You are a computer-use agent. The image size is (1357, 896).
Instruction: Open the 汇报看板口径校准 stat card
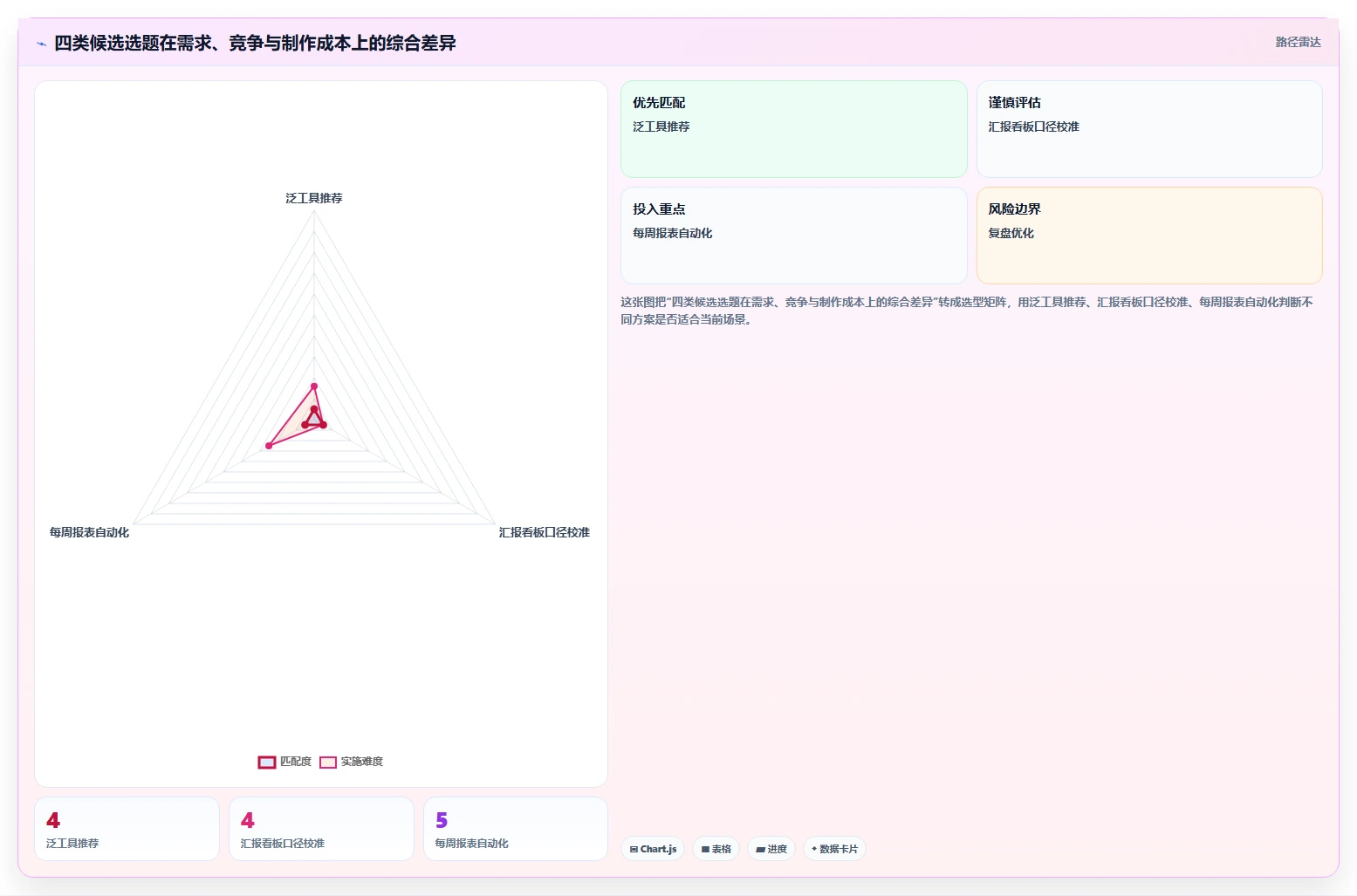[321, 829]
